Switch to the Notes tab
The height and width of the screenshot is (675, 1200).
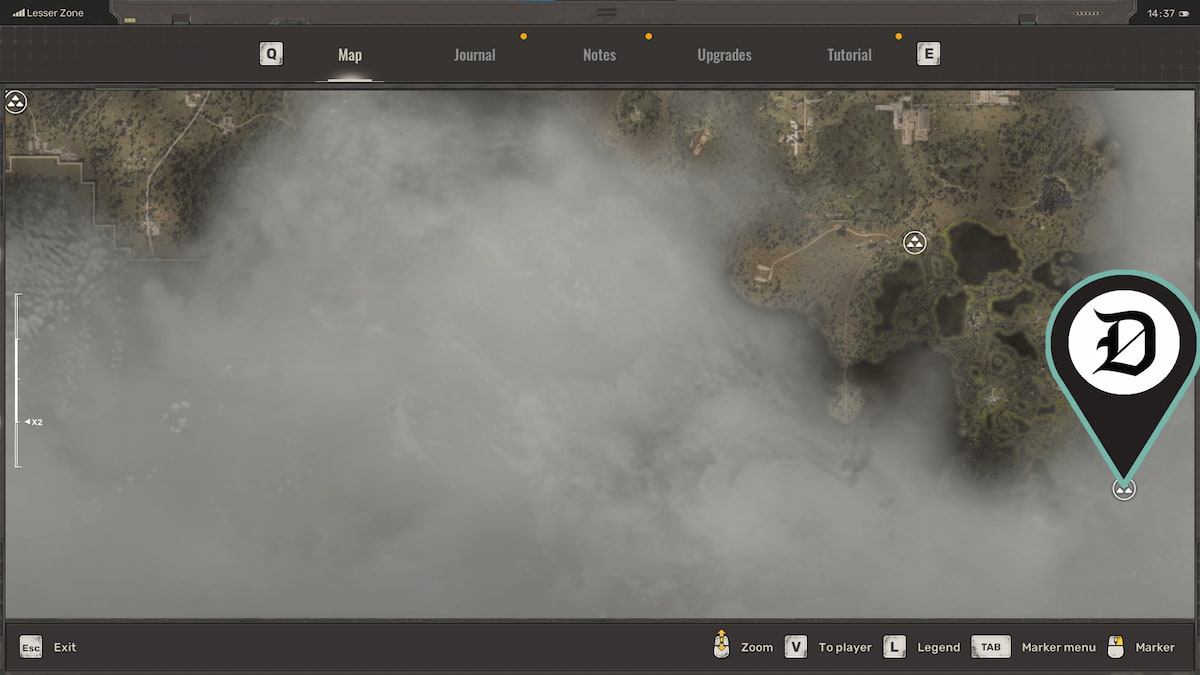[599, 55]
